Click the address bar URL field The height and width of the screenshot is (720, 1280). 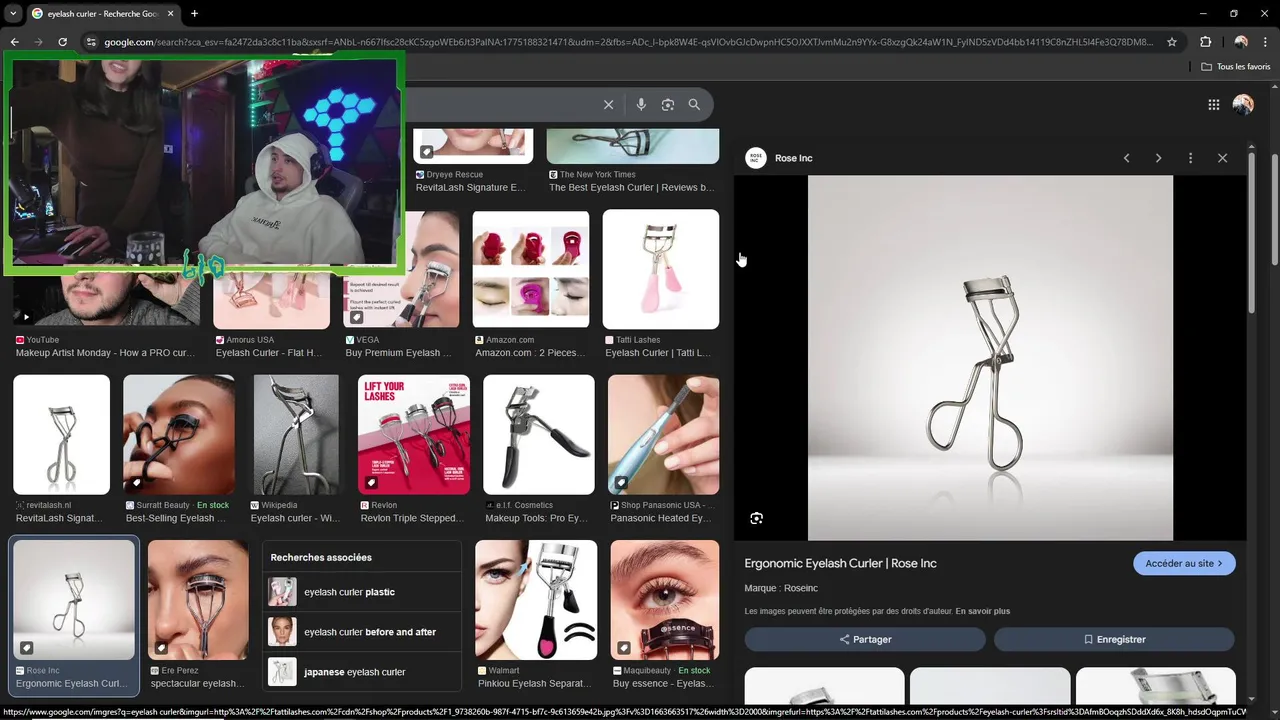(628, 42)
